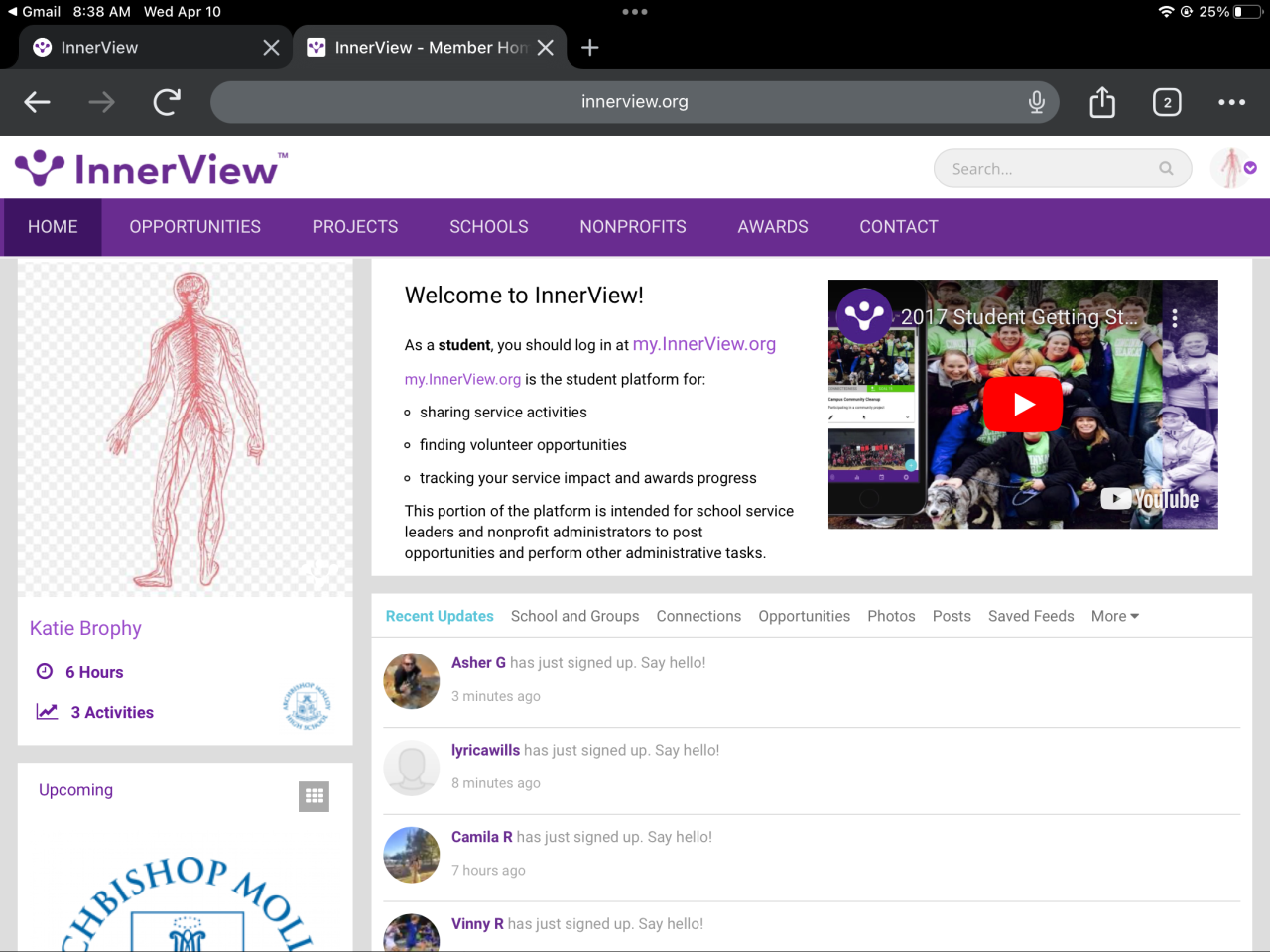Viewport: 1270px width, 952px height.
Task: Reload the innerview.org page
Action: (167, 102)
